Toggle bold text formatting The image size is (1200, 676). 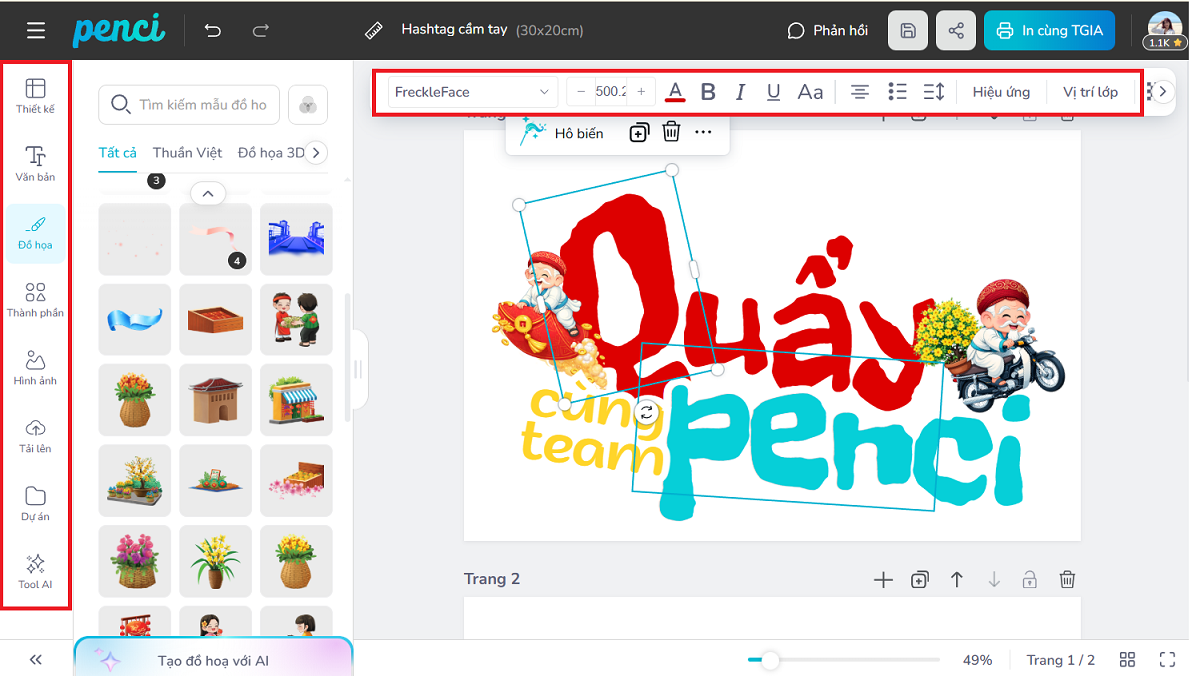[708, 92]
